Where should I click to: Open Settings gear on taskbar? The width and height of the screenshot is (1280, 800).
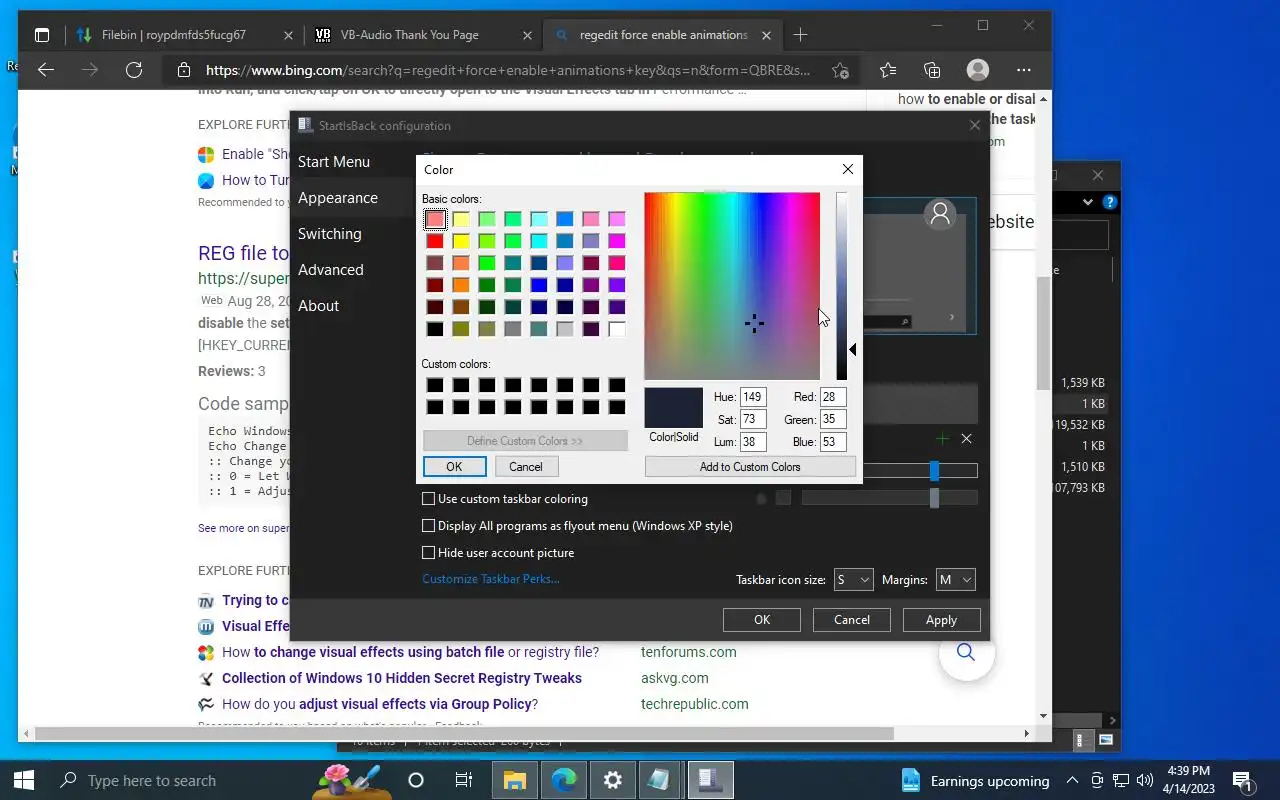613,780
